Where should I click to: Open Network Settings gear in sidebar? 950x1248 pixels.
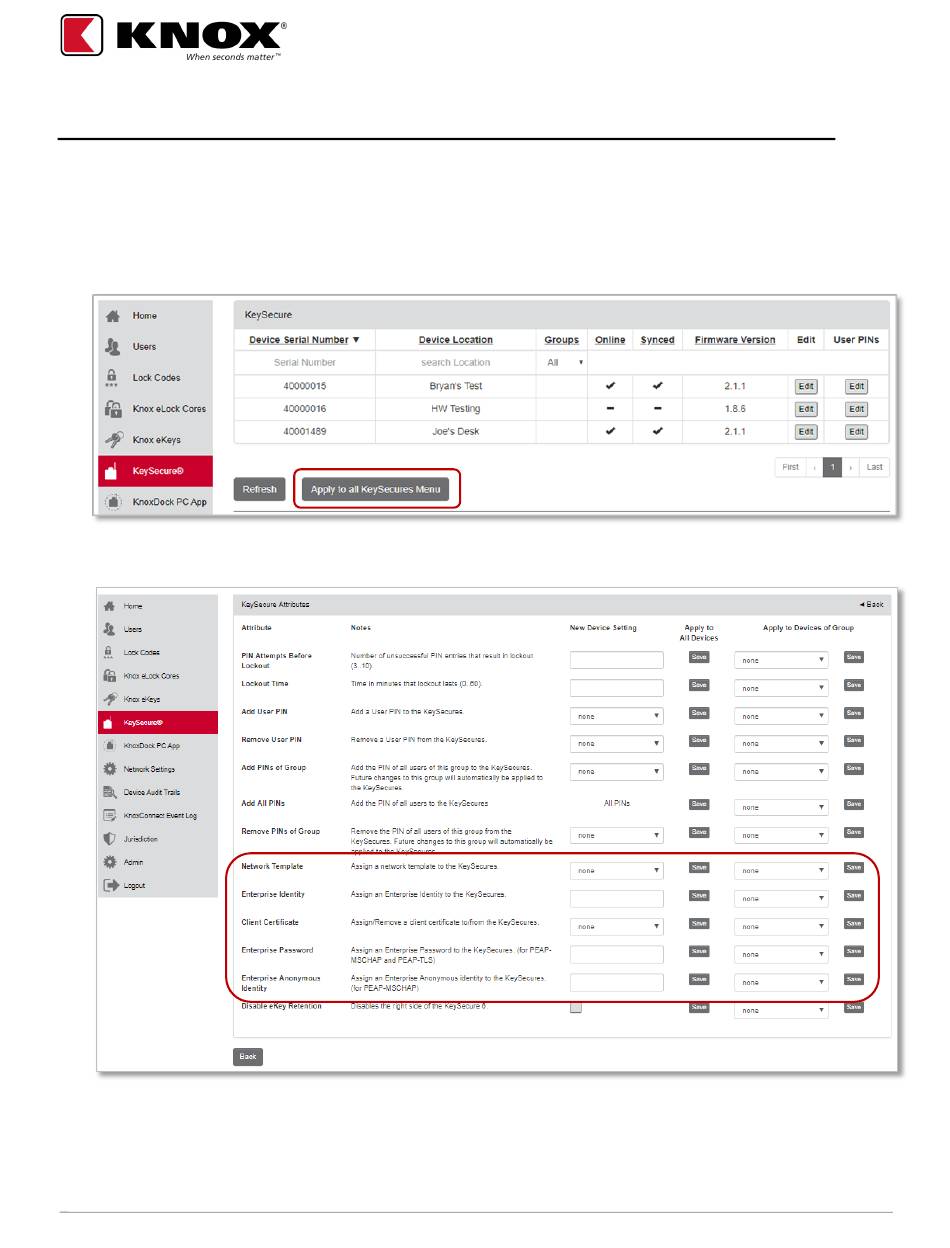tap(109, 769)
